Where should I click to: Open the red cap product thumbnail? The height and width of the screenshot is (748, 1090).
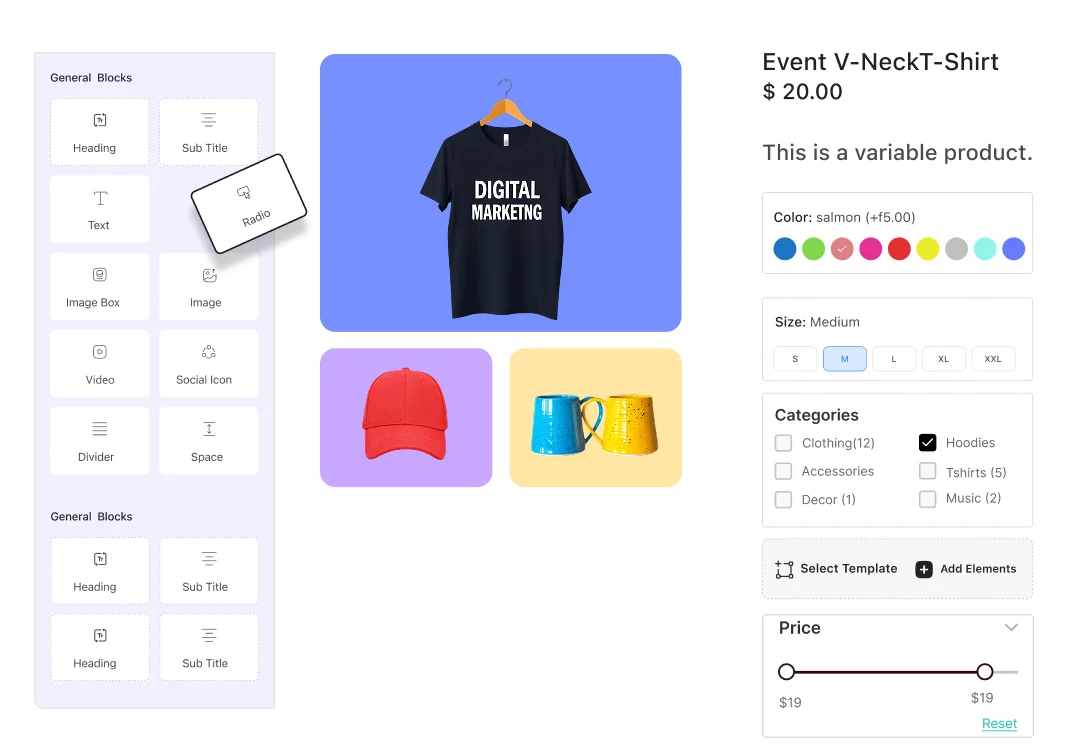406,417
